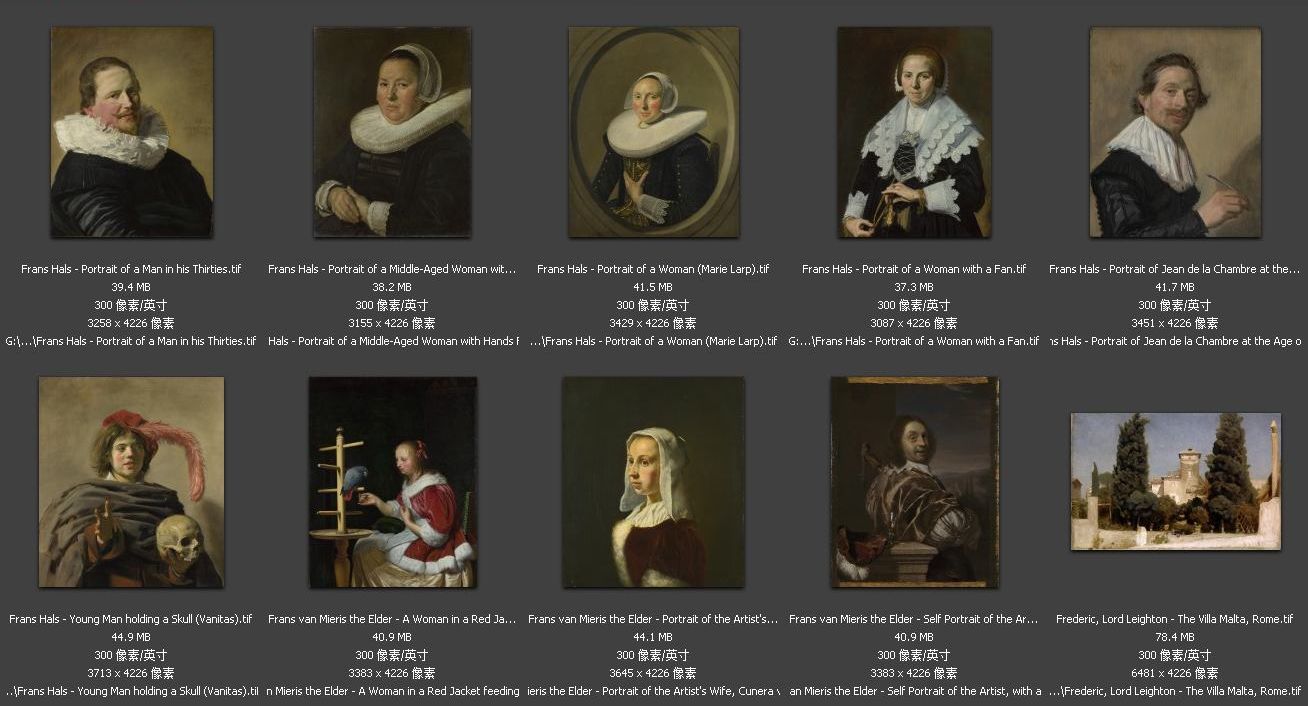This screenshot has height=706, width=1308.
Task: Select the van Mieris Self Portrait thumbnail
Action: pos(914,482)
